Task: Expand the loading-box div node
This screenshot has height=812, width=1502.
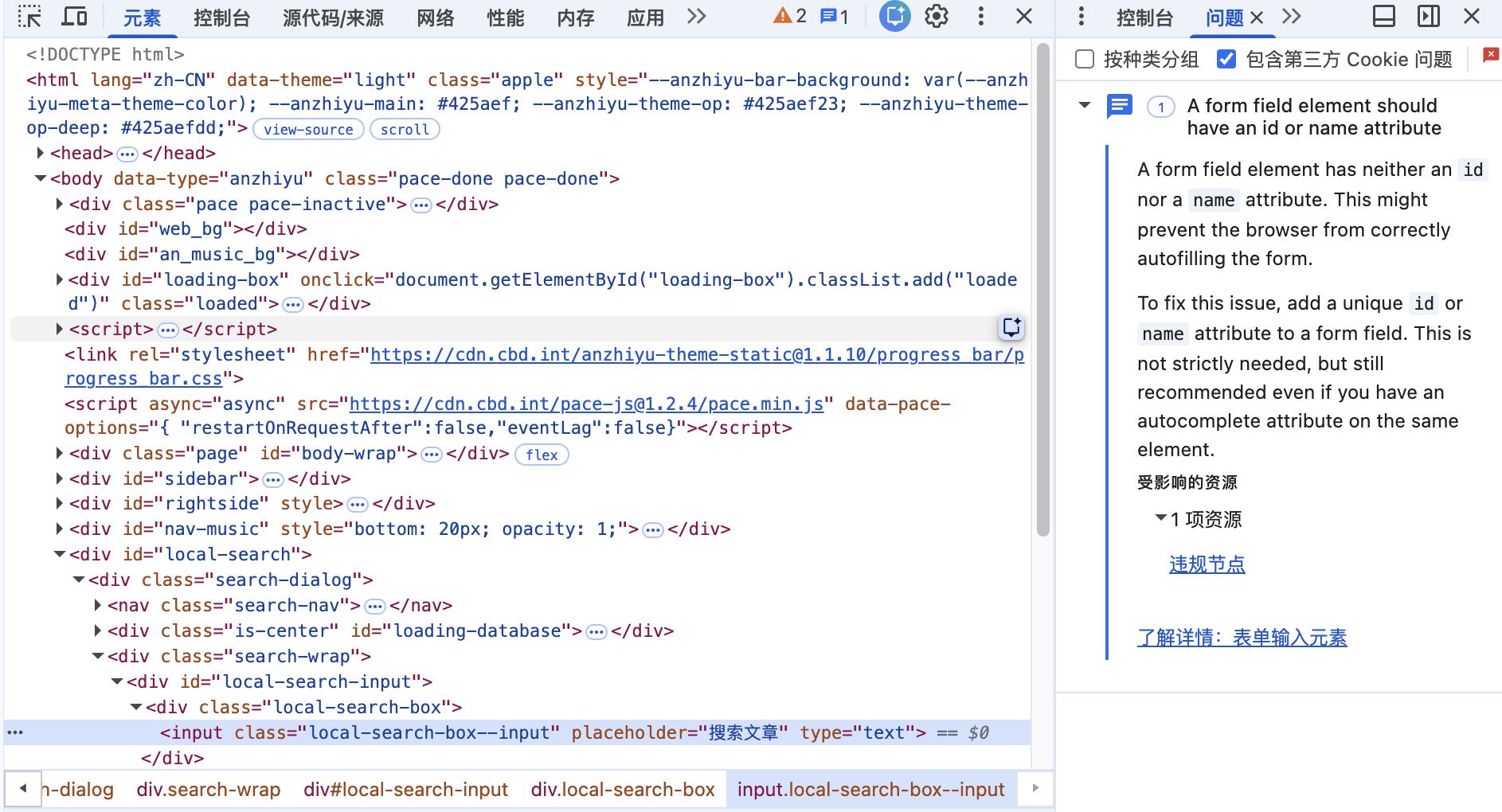Action: (59, 279)
